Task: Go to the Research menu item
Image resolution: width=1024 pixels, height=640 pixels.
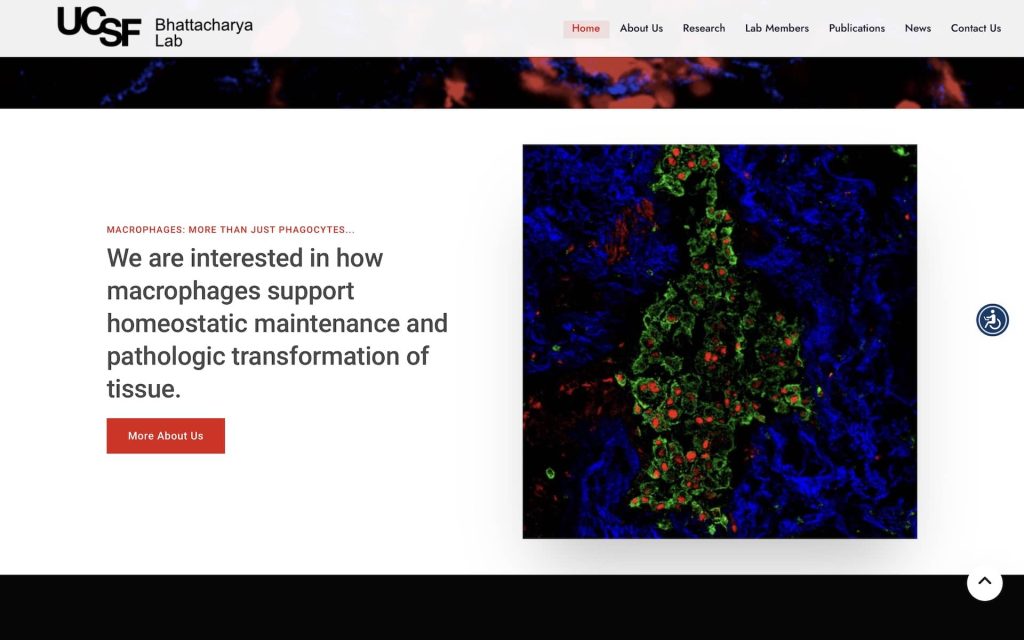Action: [703, 29]
